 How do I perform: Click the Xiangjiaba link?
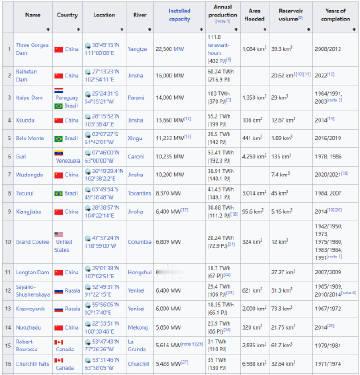(x=28, y=212)
